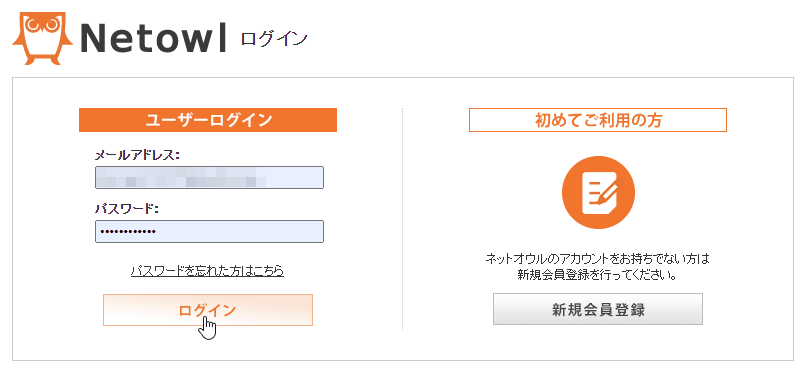
Task: Click the orange circular registration memo icon
Action: tap(599, 192)
